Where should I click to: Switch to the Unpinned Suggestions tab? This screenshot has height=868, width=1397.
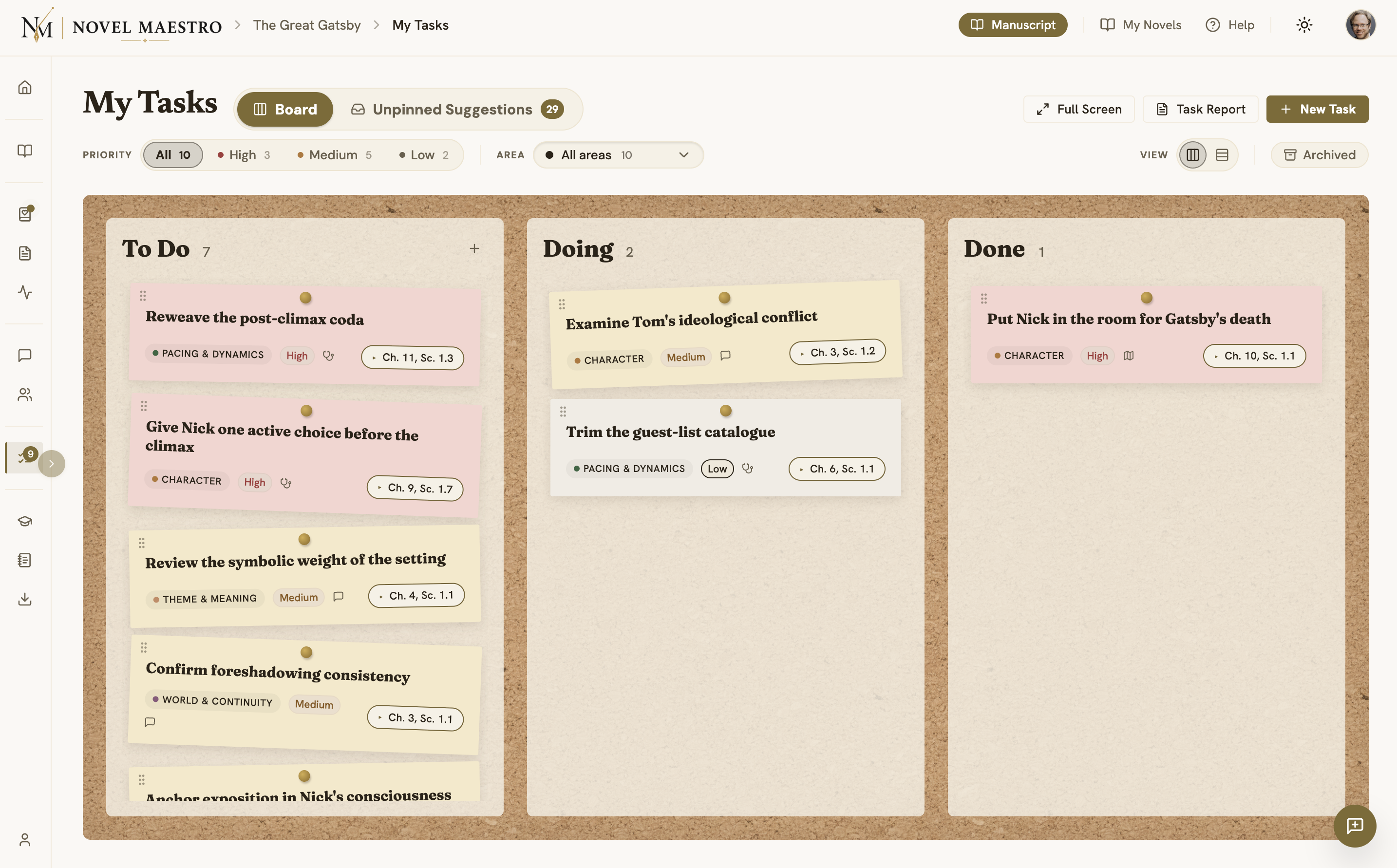click(x=457, y=109)
